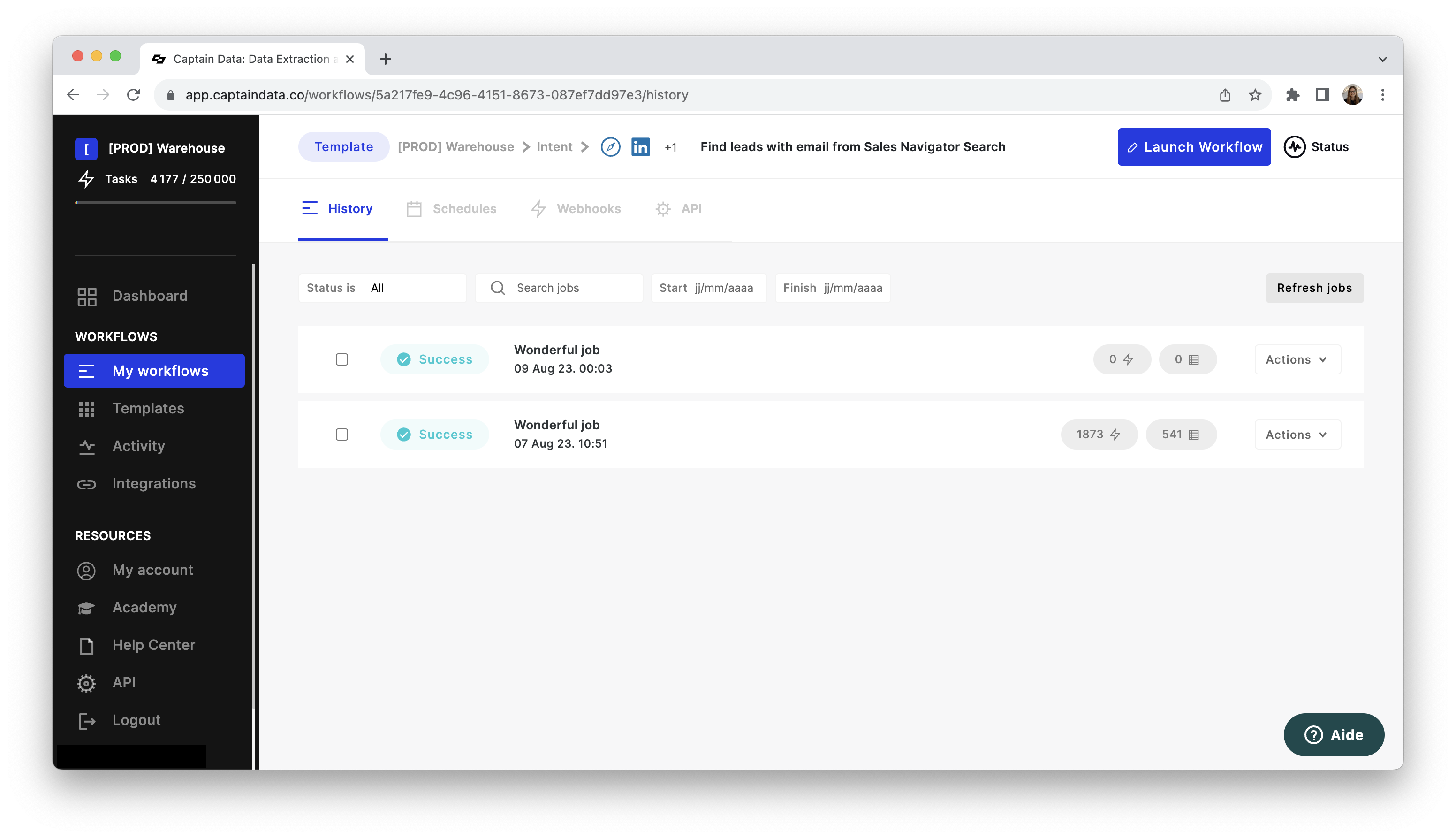
Task: Open Wonderful job from 07 Aug 23
Action: [556, 425]
